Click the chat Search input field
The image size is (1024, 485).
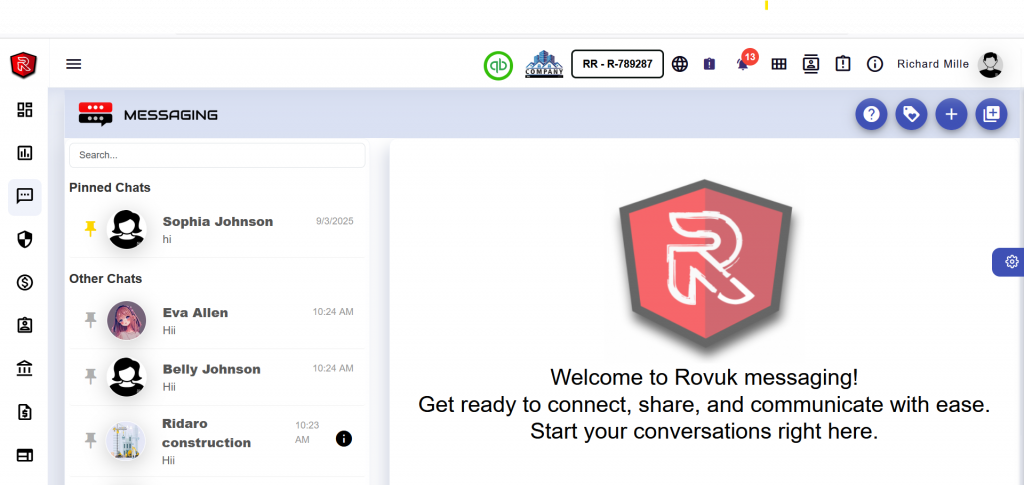[x=216, y=155]
